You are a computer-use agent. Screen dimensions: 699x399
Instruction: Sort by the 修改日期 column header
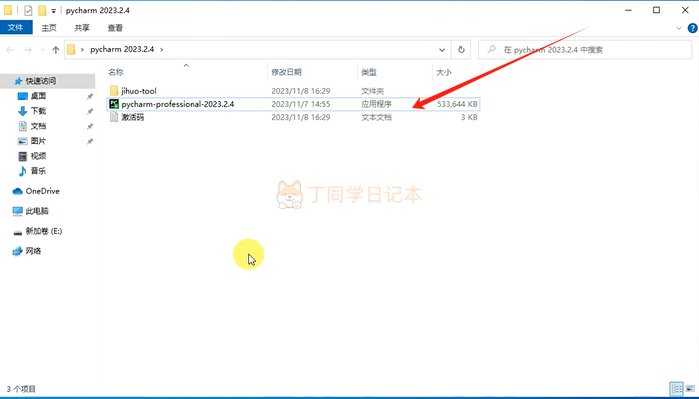287,72
